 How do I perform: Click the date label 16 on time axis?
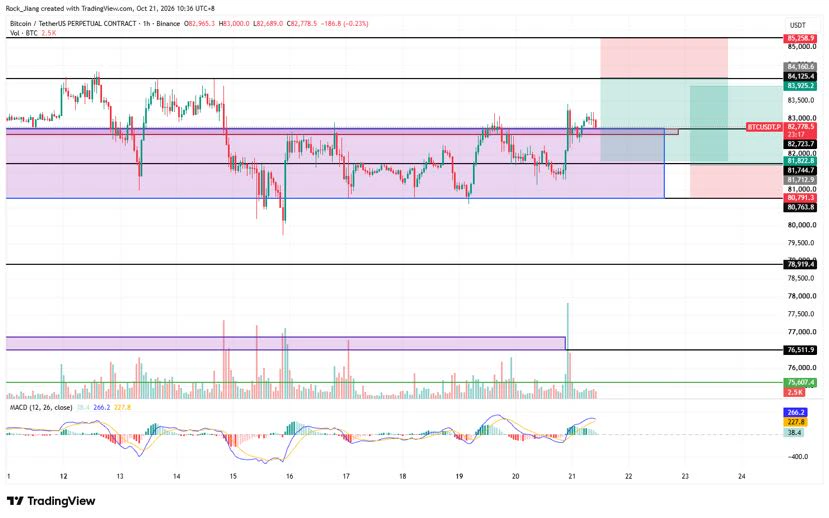(289, 476)
